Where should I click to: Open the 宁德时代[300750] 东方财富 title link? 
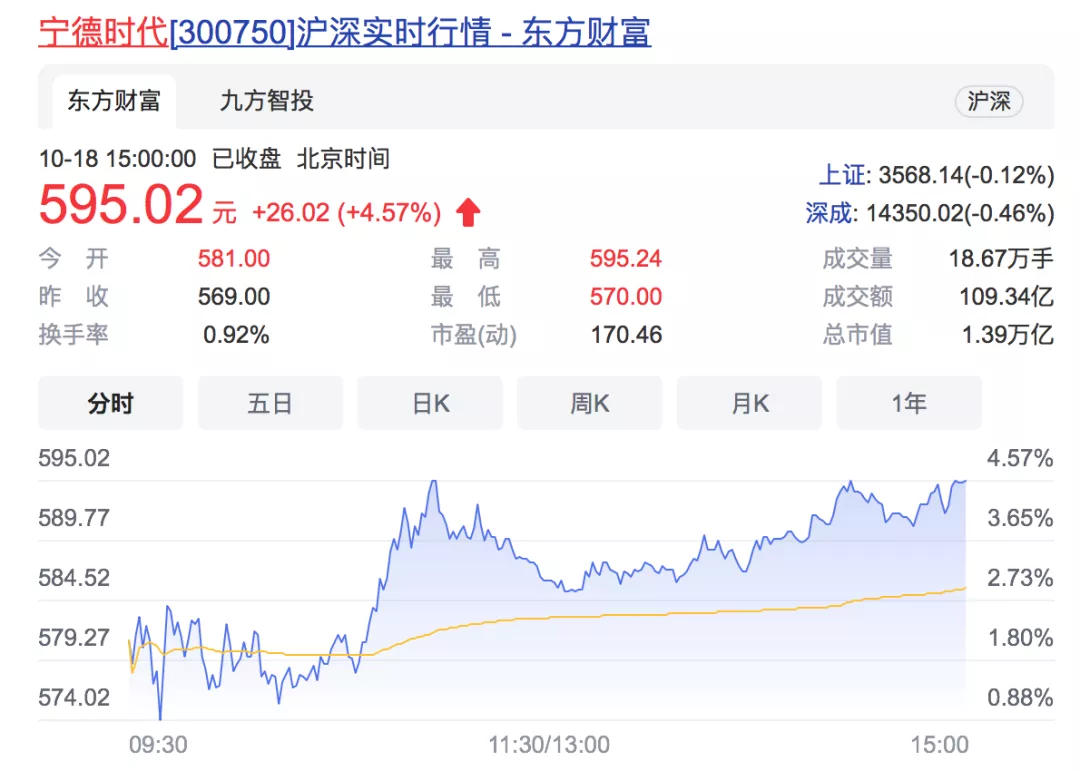344,32
